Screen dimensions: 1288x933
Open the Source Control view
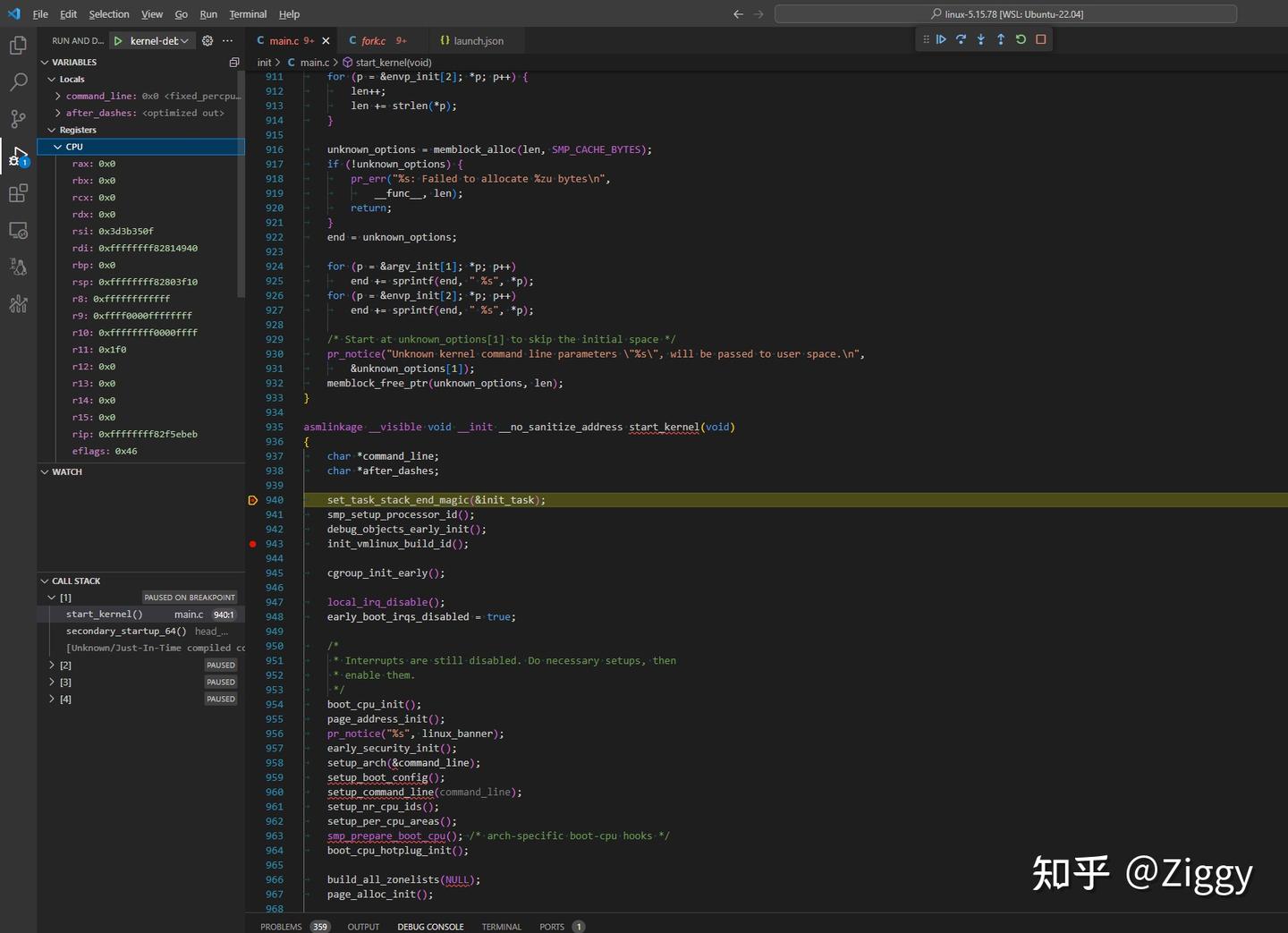pyautogui.click(x=18, y=119)
